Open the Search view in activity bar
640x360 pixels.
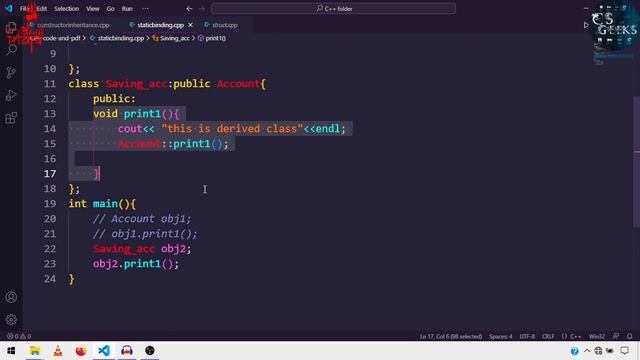pyautogui.click(x=11, y=50)
